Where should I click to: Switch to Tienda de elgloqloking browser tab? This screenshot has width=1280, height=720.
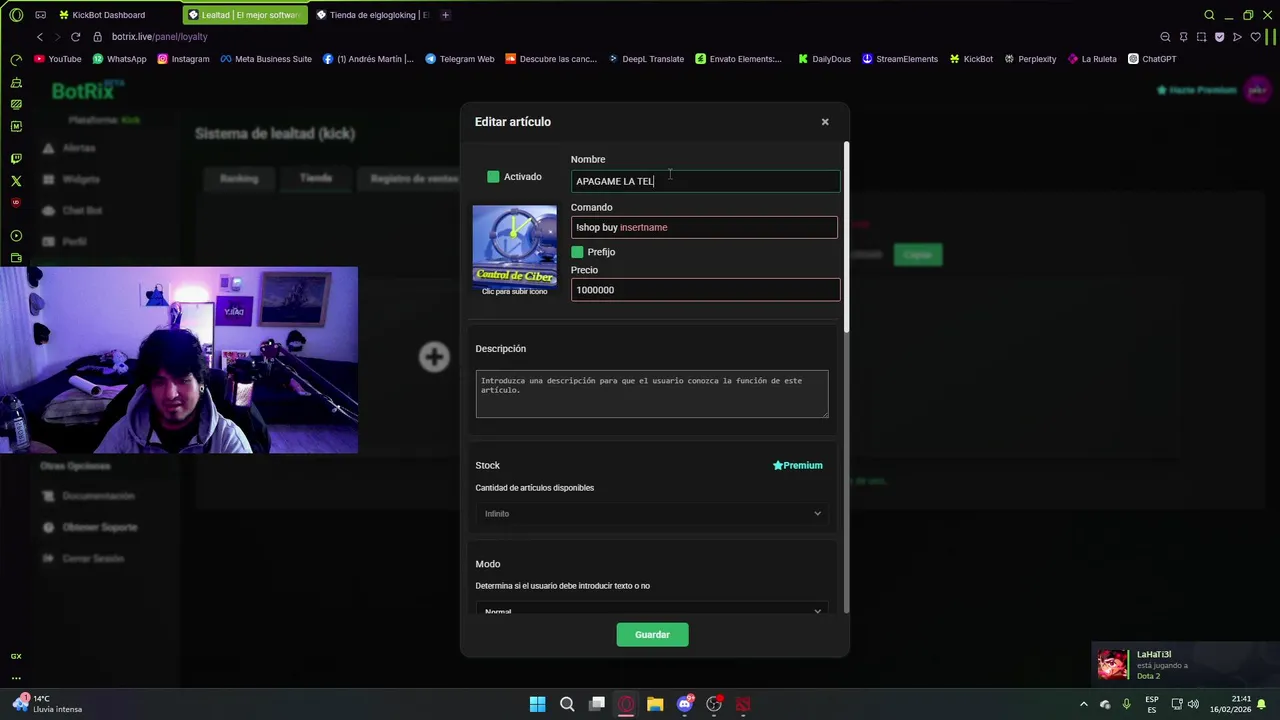click(x=372, y=15)
